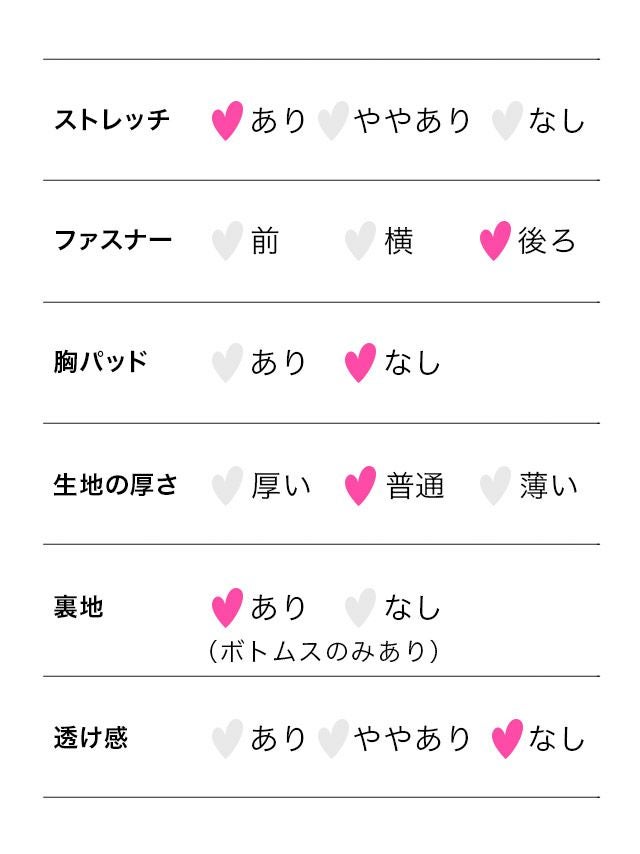640x854 pixels.
Task: Select the pink heart for 裏地 あり
Action: coord(228,607)
